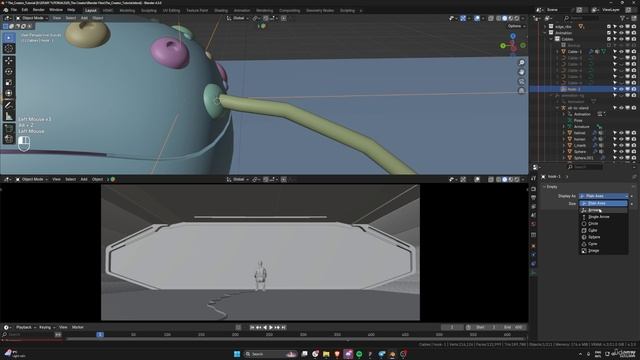The width and height of the screenshot is (640, 360).
Task: Toggle X-ray in the top viewport
Action: (491, 18)
